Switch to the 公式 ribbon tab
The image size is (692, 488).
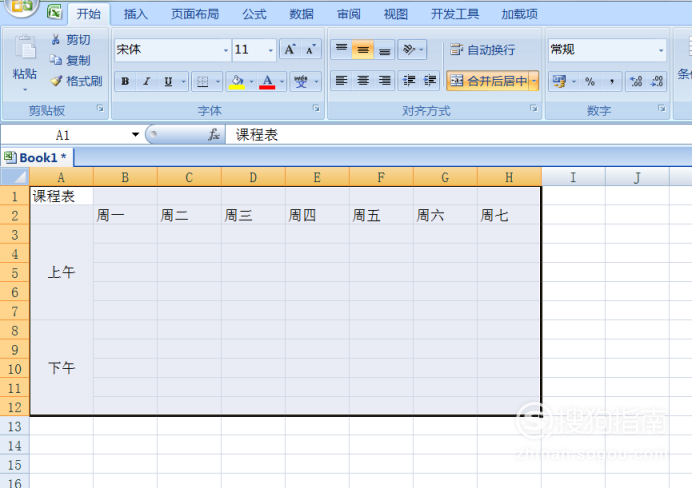[254, 14]
